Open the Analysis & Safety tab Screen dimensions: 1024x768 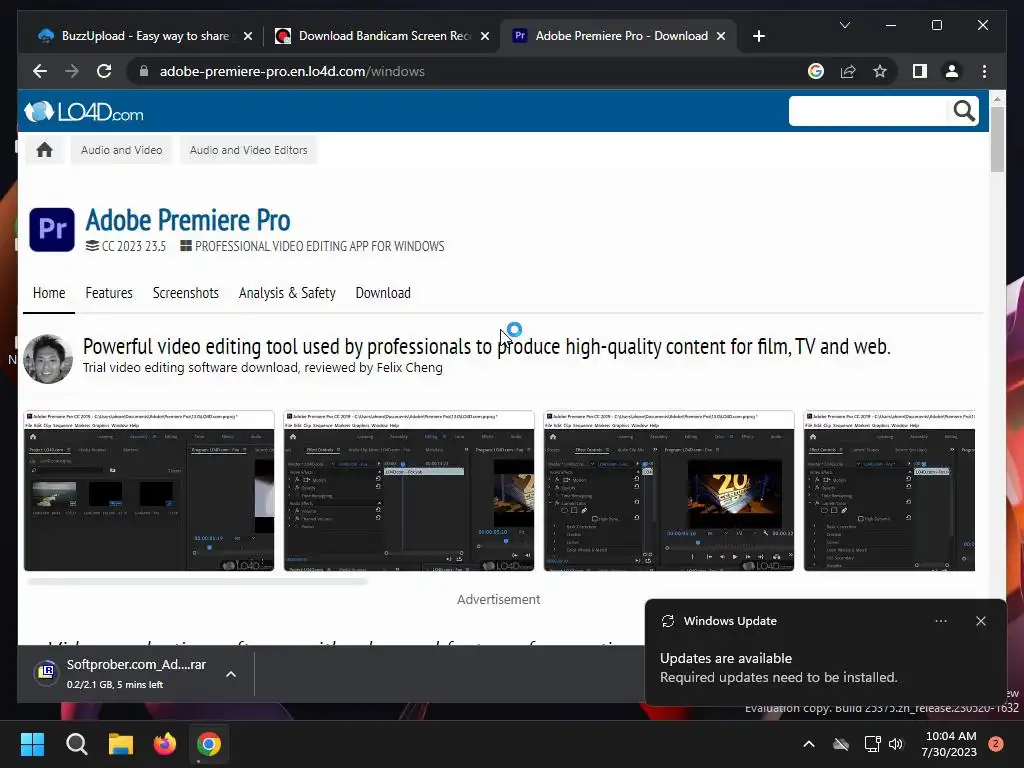point(287,293)
